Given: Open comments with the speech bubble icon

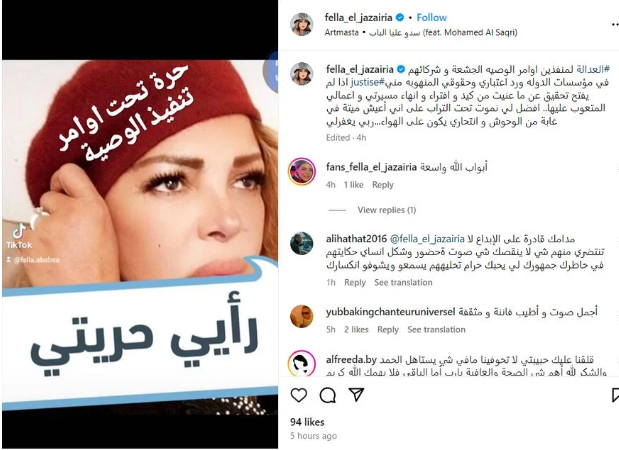Looking at the screenshot, I should (327, 395).
